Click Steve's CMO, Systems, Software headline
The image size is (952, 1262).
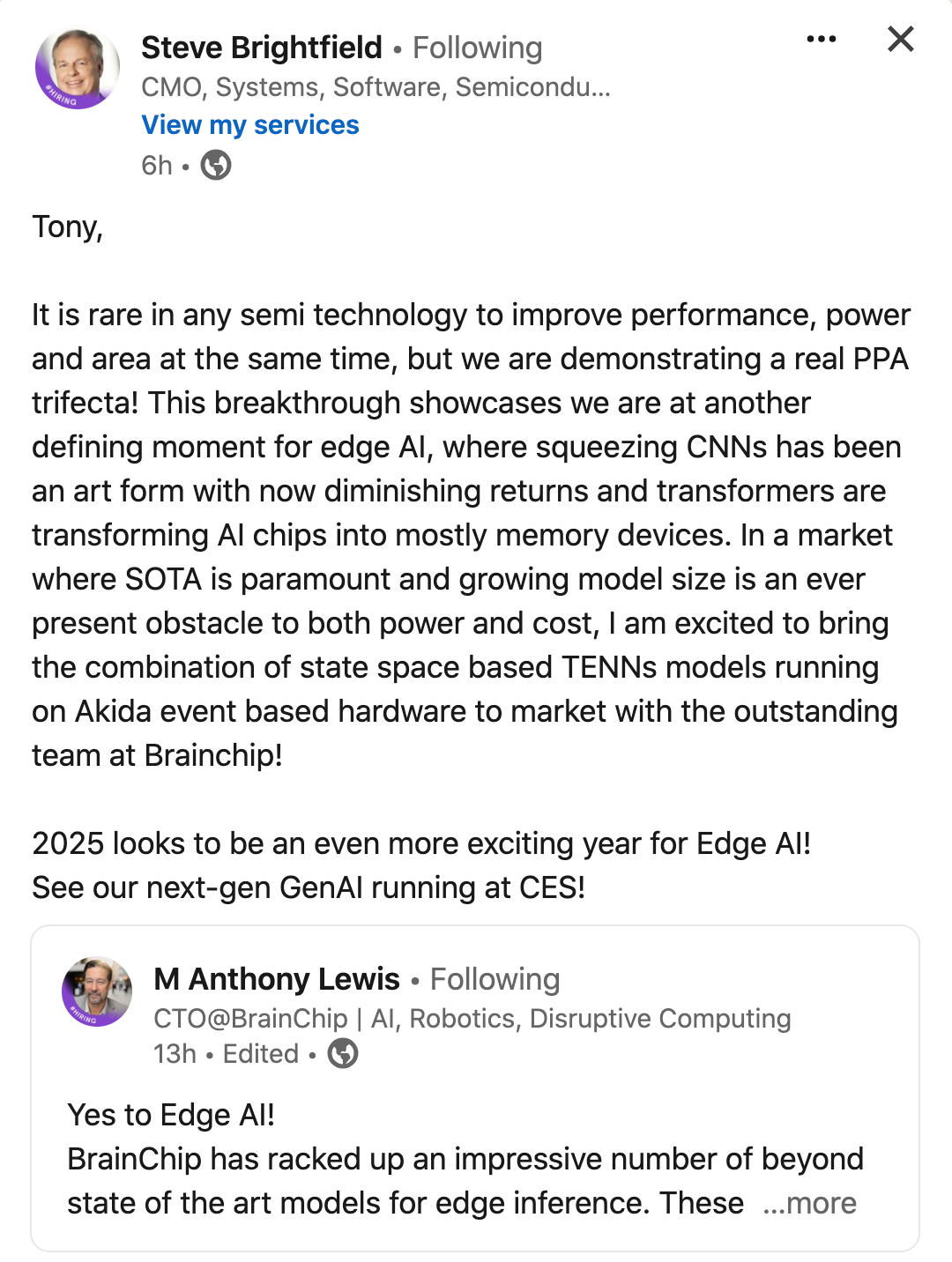pos(376,87)
